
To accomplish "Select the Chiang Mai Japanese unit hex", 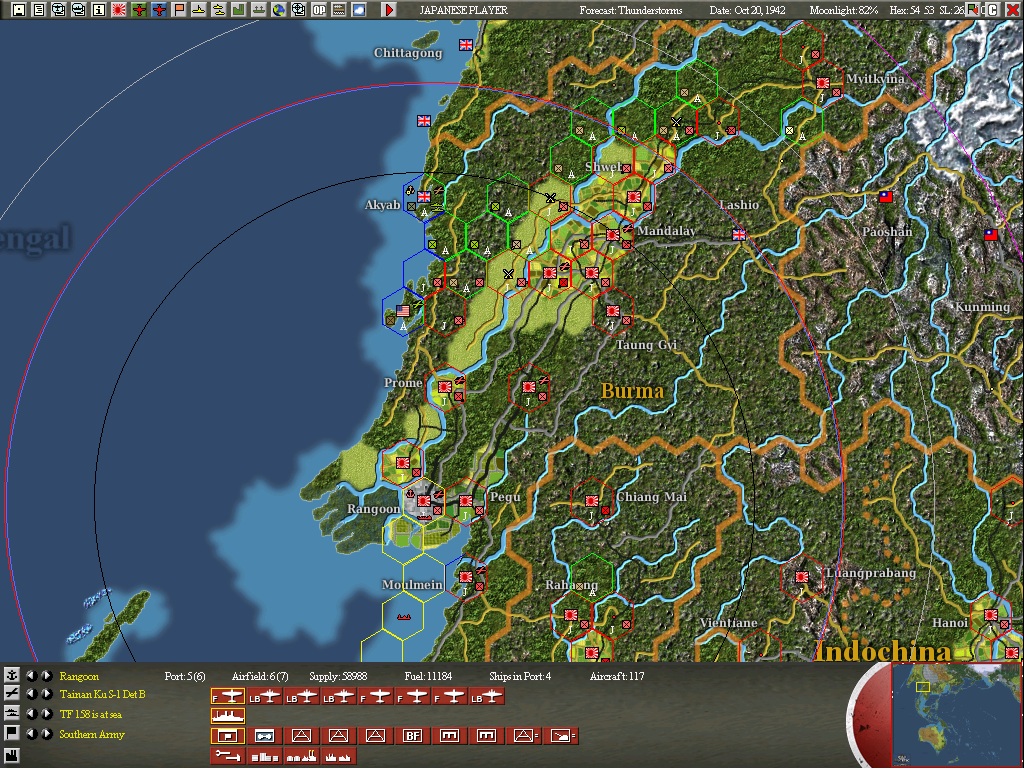I will pos(591,502).
